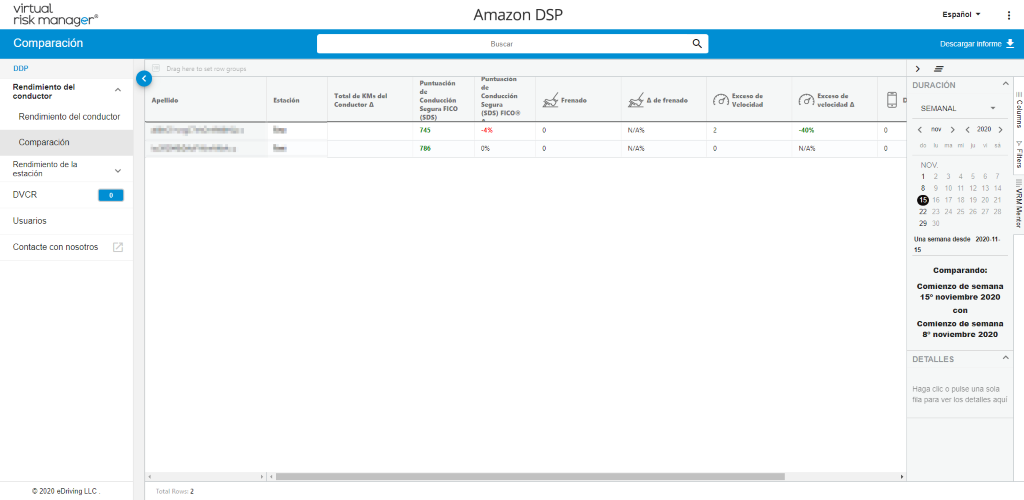
Task: Click Descargar informe download button
Action: point(977,44)
